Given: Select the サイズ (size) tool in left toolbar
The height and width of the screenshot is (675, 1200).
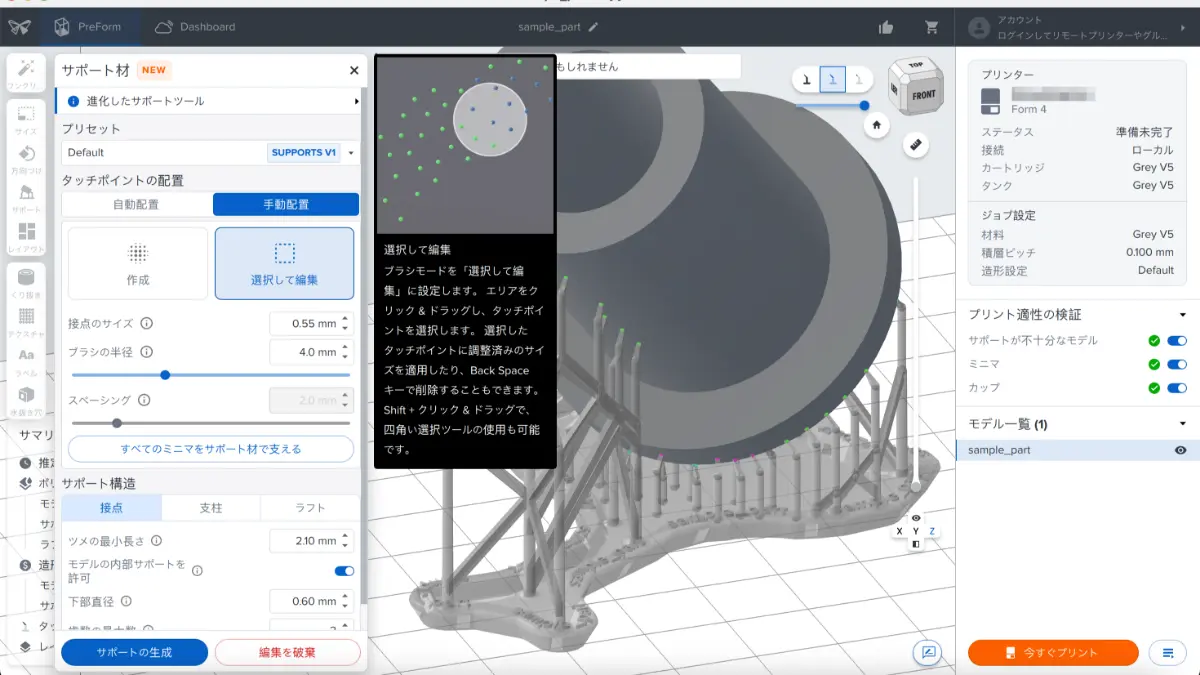Looking at the screenshot, I should [26, 118].
